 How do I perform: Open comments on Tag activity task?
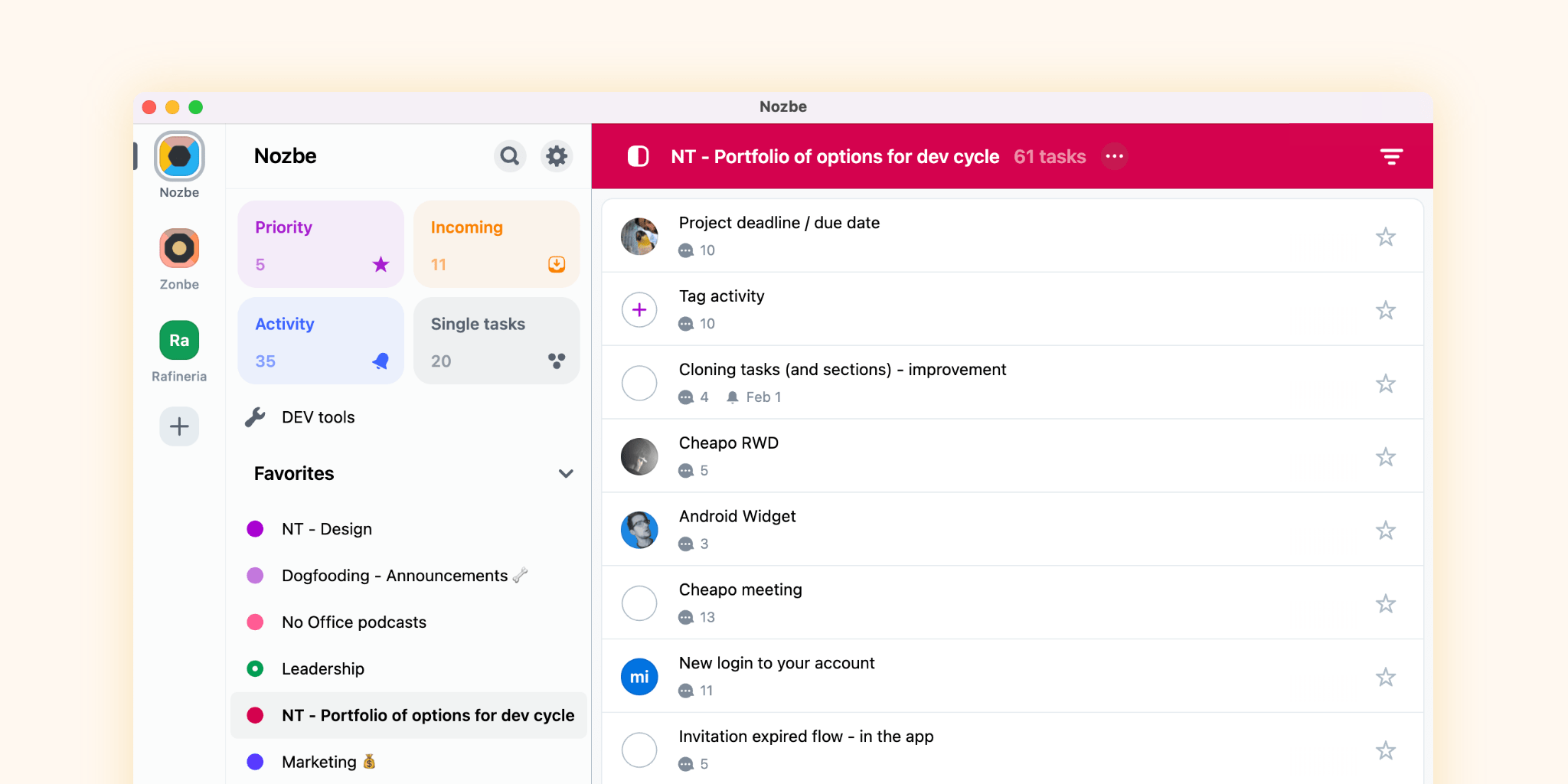coord(697,324)
